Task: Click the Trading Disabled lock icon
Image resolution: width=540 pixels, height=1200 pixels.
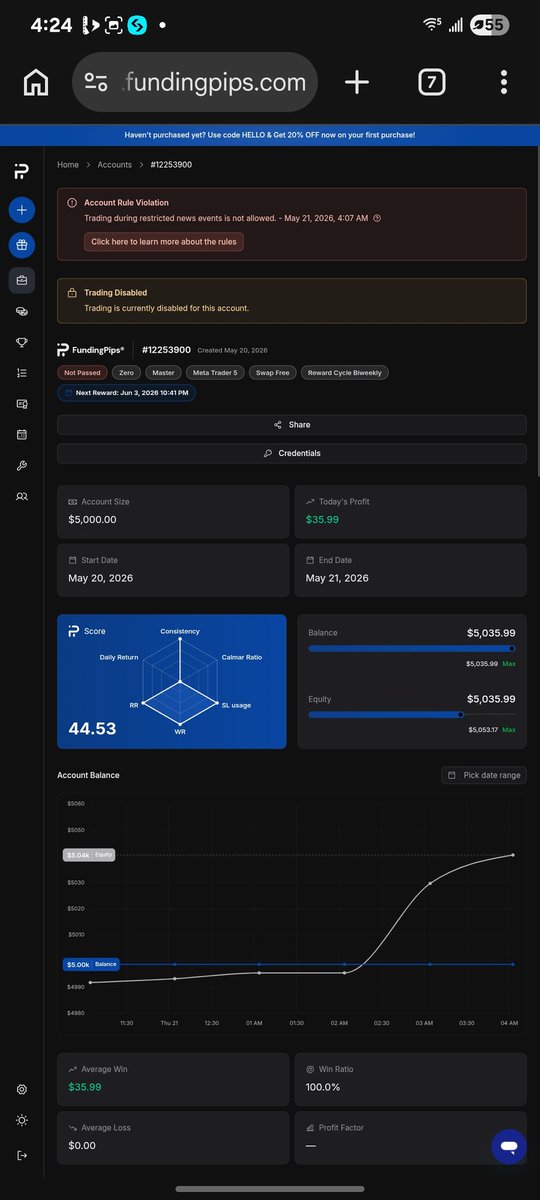Action: tap(72, 293)
